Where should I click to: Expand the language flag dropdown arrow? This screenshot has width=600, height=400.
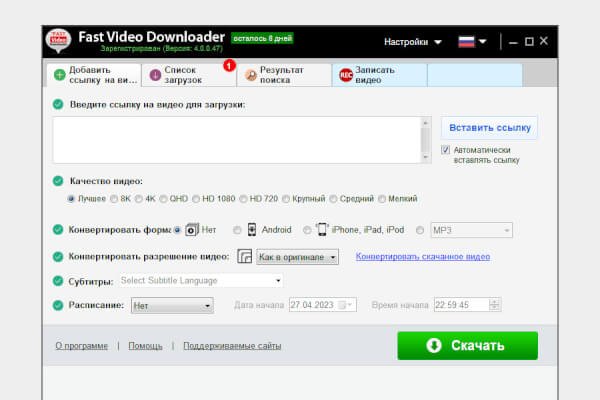[483, 41]
